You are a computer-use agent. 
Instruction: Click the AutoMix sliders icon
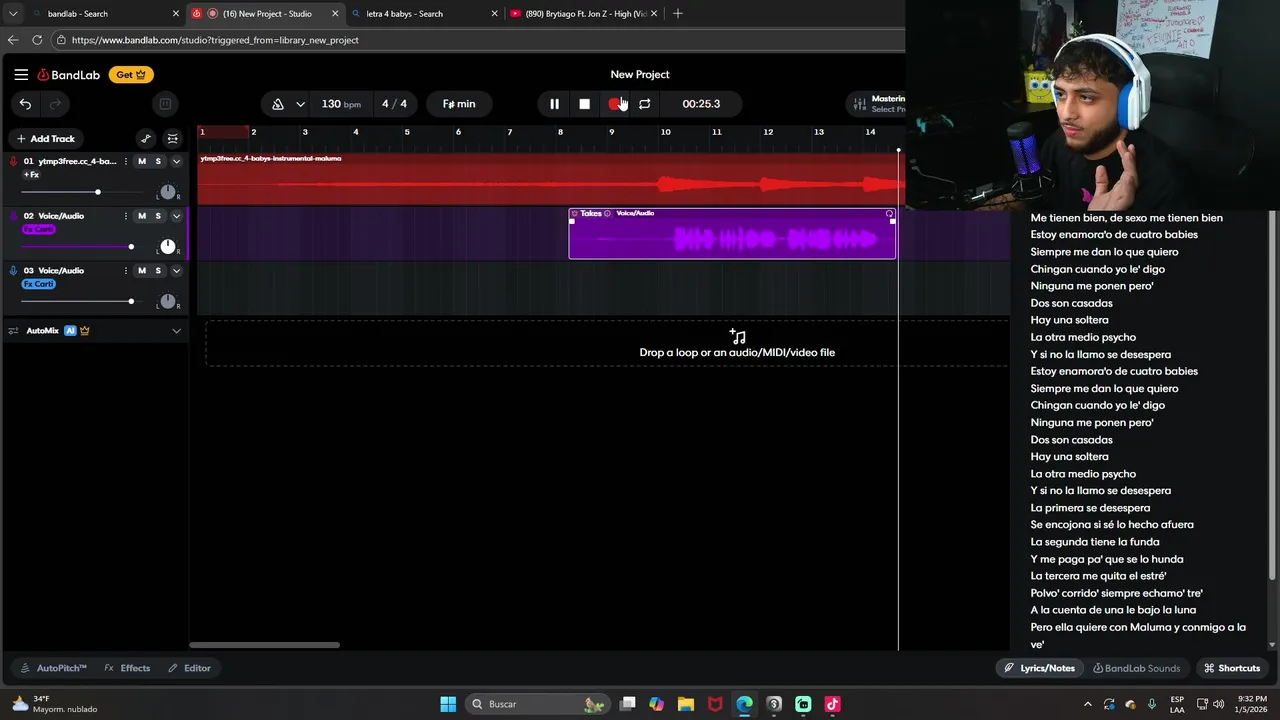click(x=14, y=331)
